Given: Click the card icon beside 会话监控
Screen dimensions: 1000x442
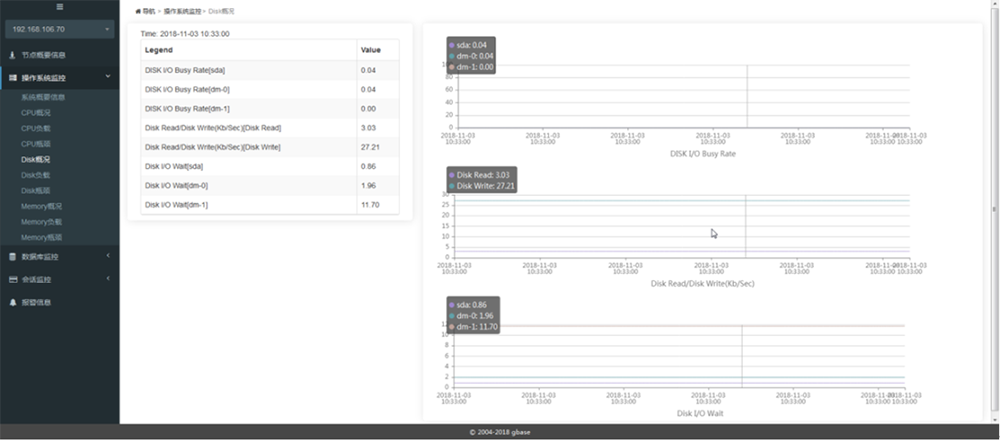Looking at the screenshot, I should [x=13, y=280].
